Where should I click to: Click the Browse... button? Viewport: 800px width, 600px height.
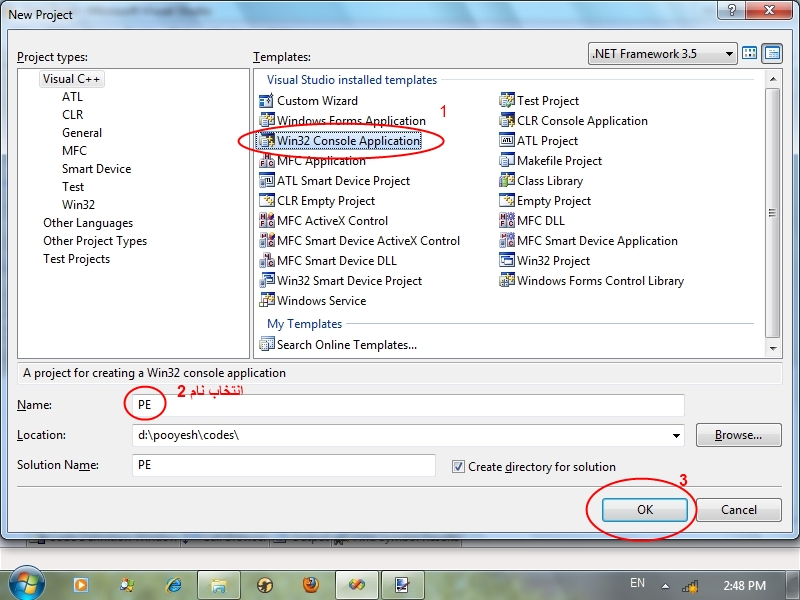(x=739, y=435)
